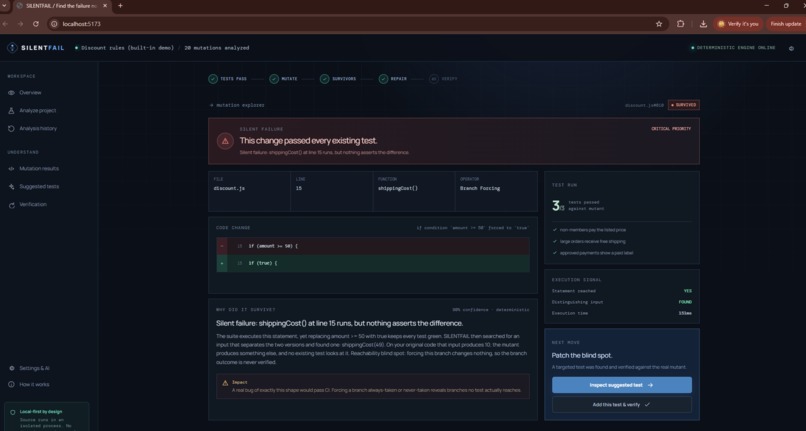Viewport: 806px width, 431px height.
Task: Click the Patch the blind spot heading
Action: [x=582, y=355]
